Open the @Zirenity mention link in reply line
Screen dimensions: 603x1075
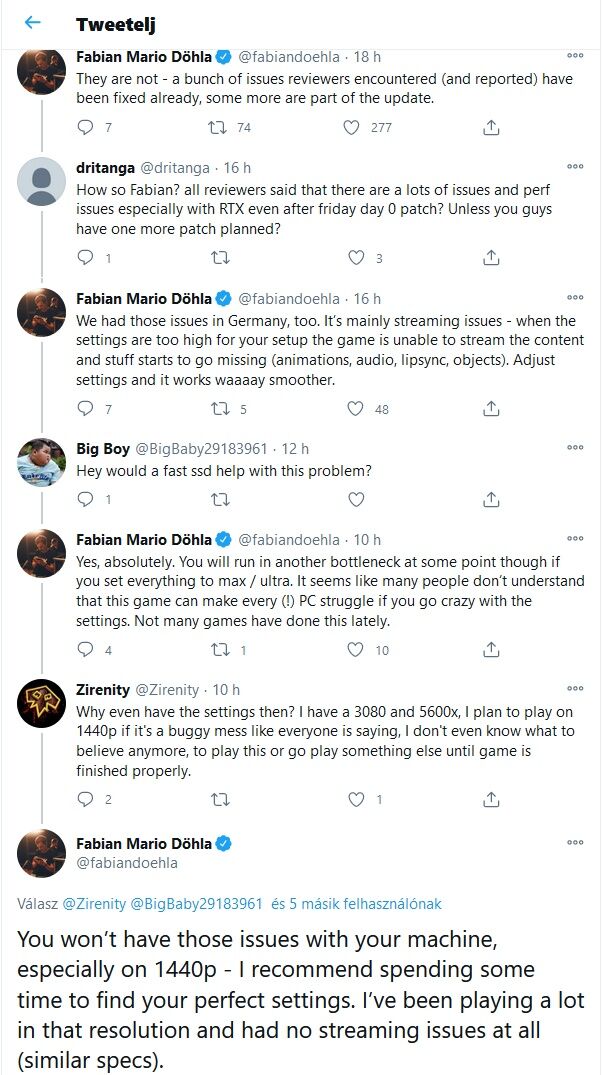[x=95, y=903]
